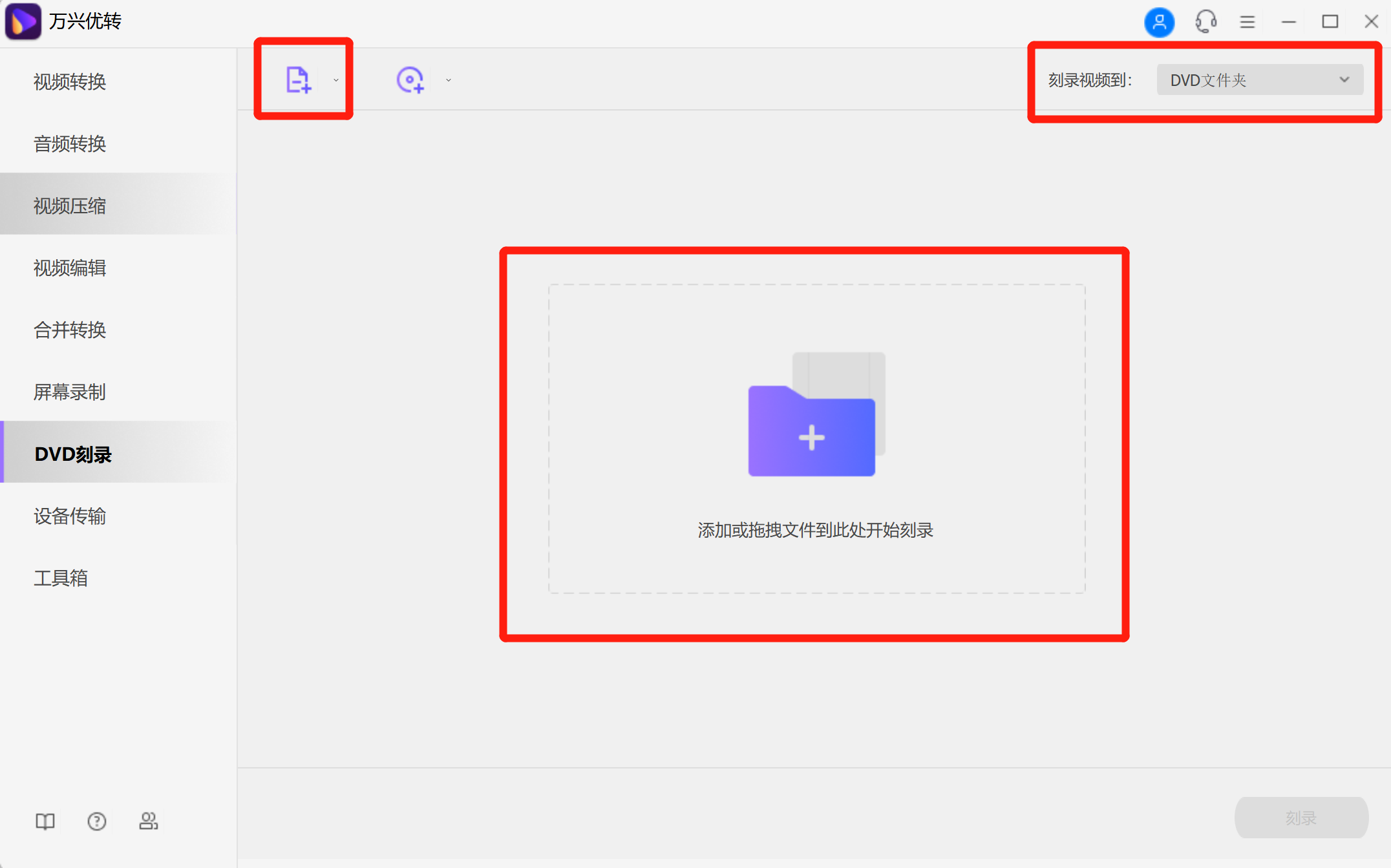Screen dimensions: 1391x868
Task: Open the 屏幕录制 screen recording section
Action: coord(69,392)
